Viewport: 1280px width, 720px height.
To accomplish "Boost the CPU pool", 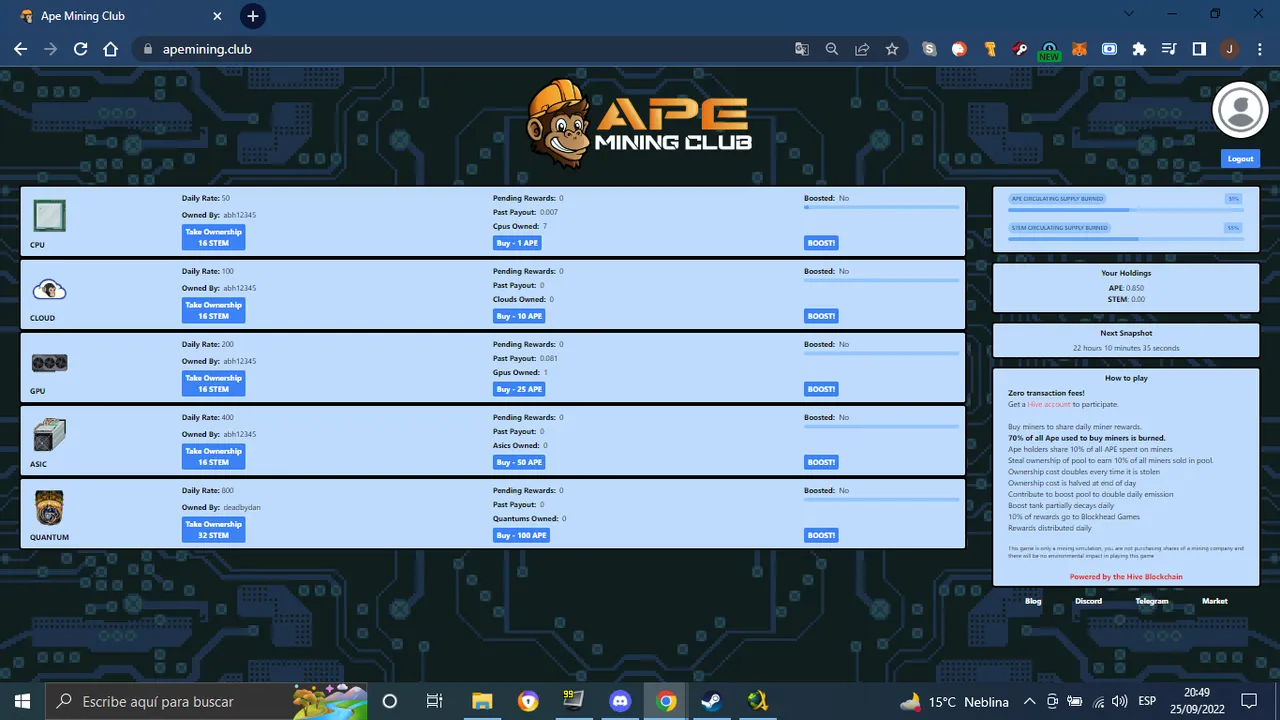I will (x=821, y=243).
